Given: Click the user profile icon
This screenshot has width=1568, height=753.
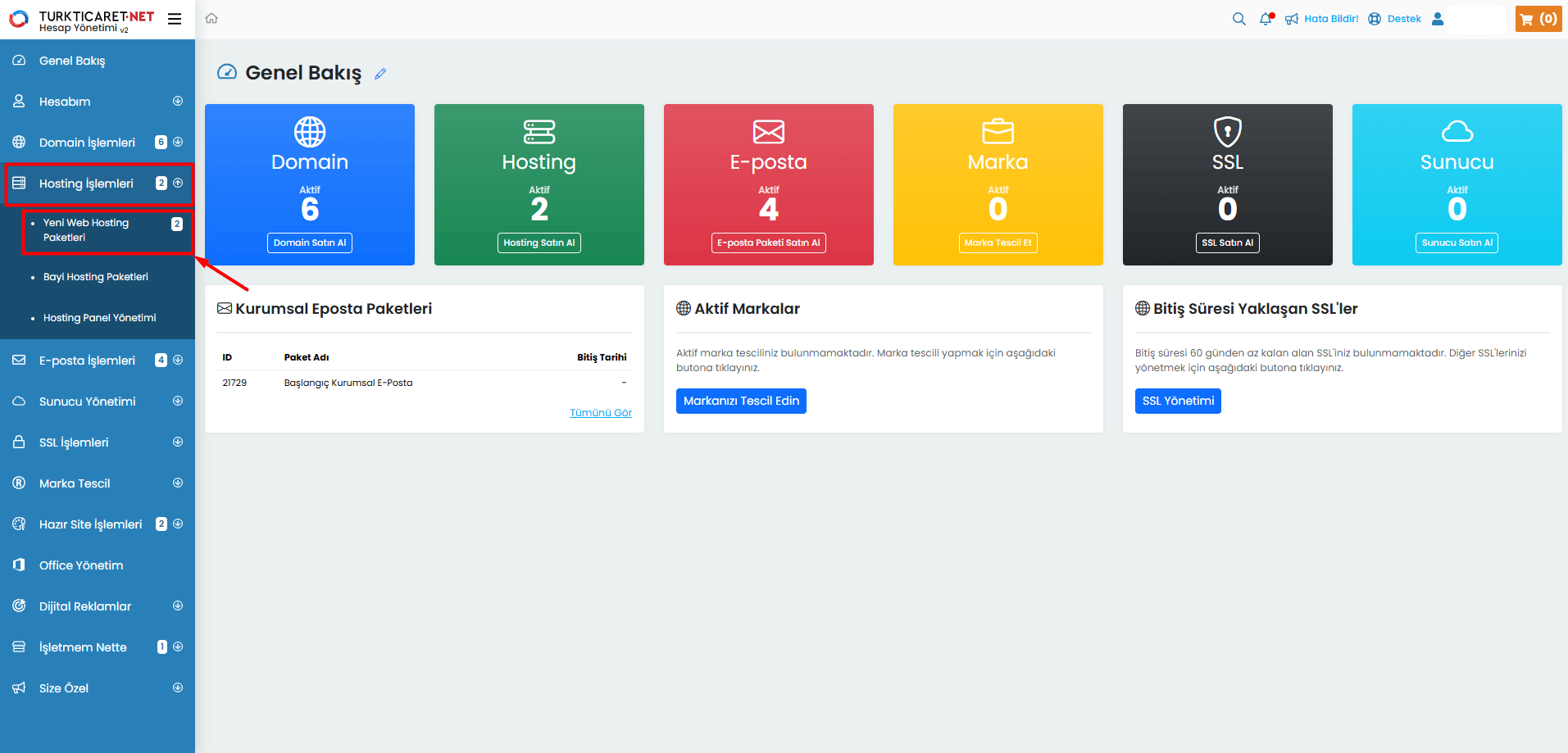Looking at the screenshot, I should pos(1438,19).
